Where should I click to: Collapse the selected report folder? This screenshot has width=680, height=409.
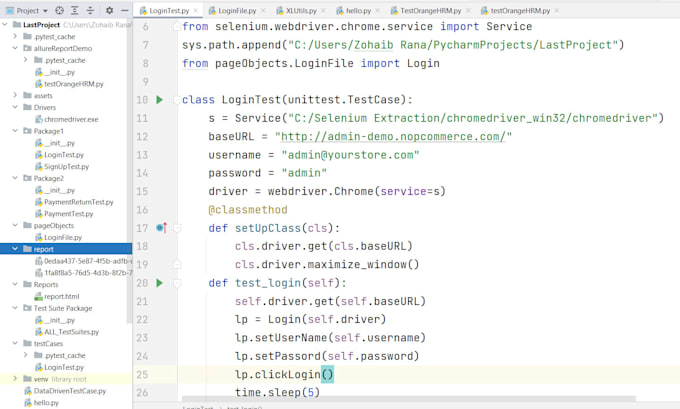coord(15,249)
